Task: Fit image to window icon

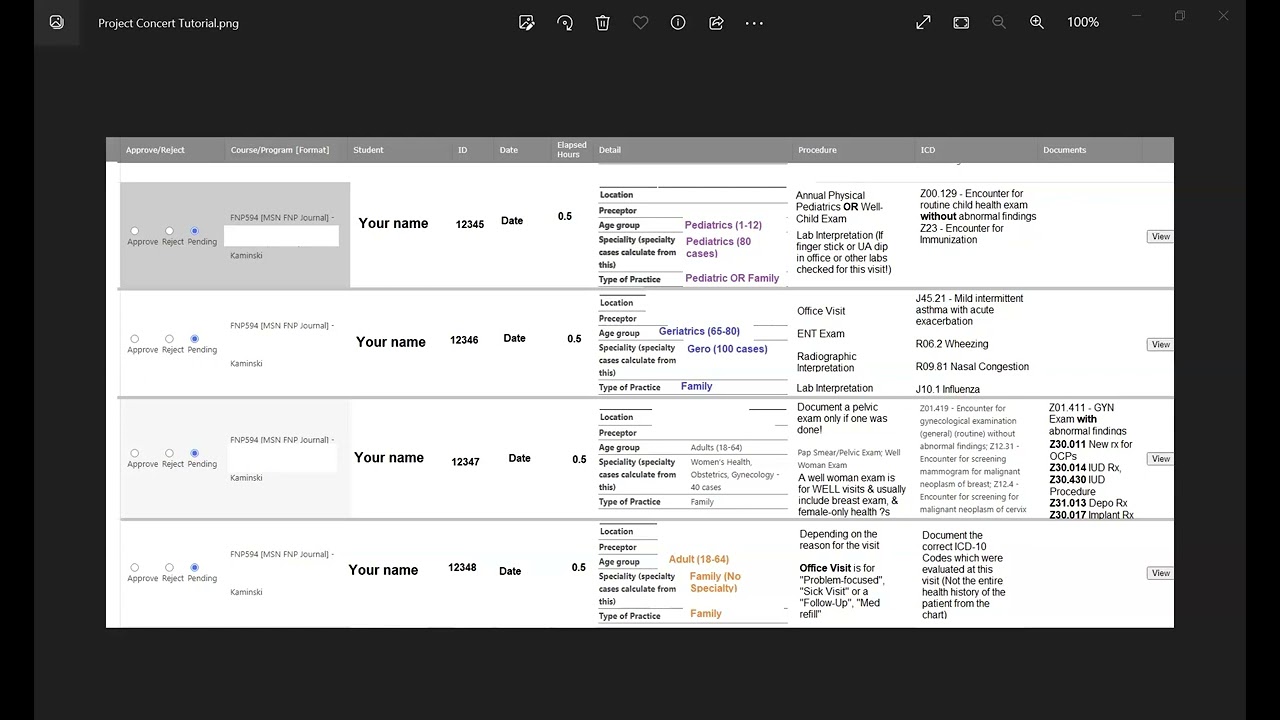Action: tap(961, 22)
